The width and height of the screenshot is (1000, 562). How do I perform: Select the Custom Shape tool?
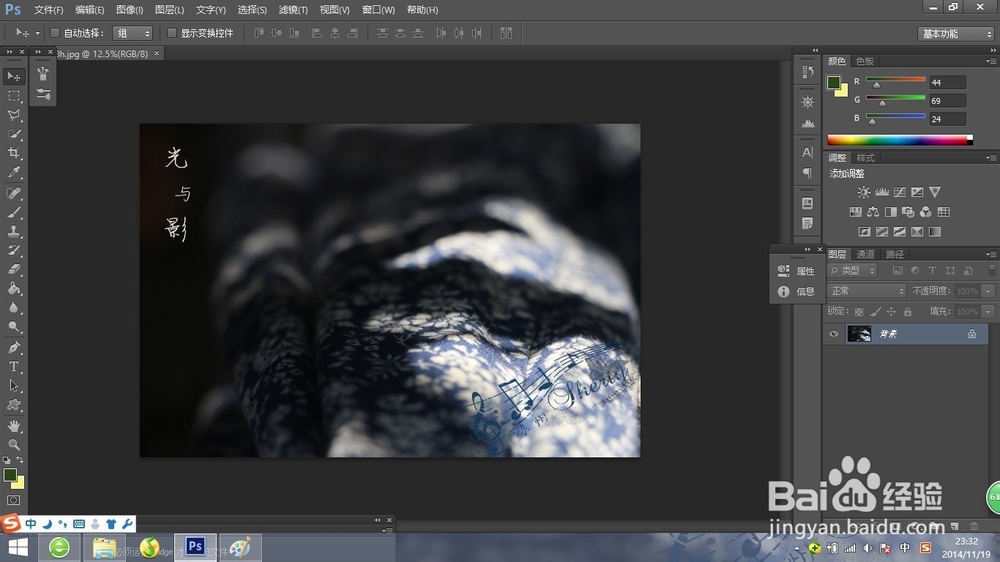coord(13,405)
